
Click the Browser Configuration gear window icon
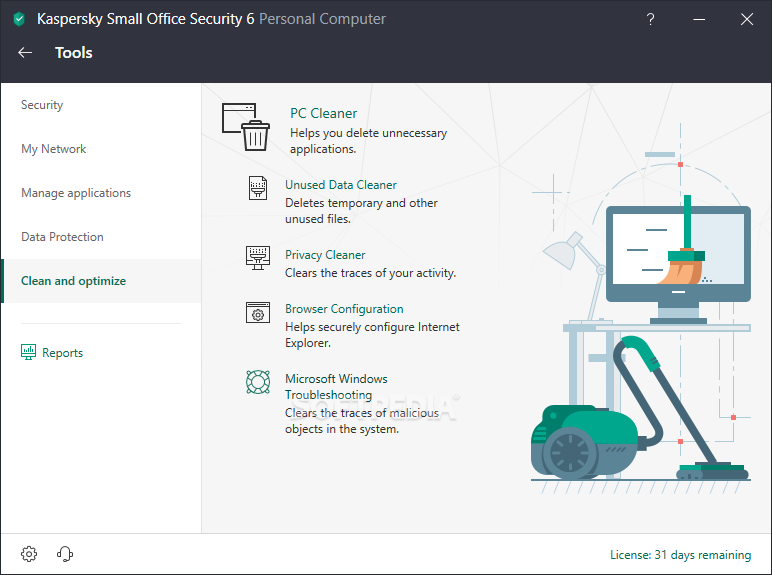258,313
